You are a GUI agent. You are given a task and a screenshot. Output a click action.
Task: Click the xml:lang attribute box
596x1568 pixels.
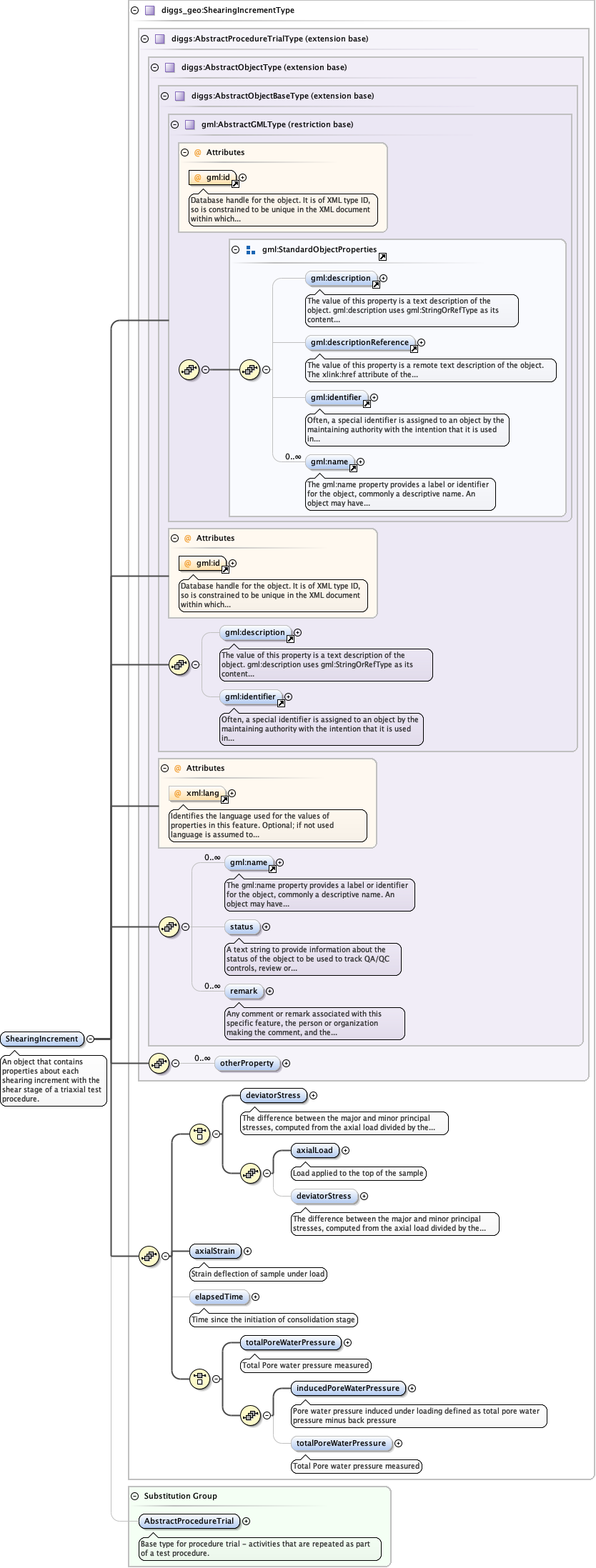coord(197,793)
